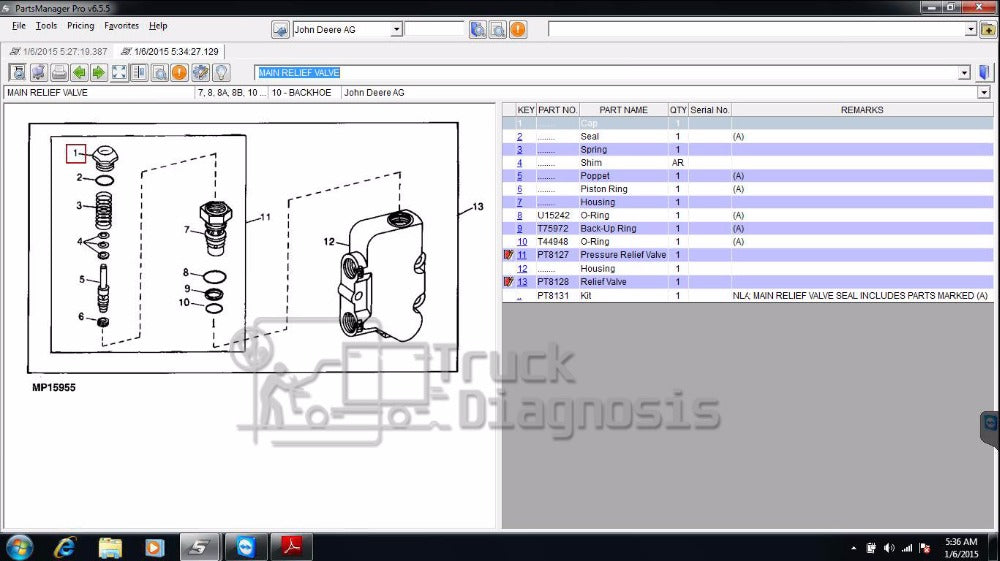Click the red flag icon beside key 11
1000x561 pixels.
508,255
